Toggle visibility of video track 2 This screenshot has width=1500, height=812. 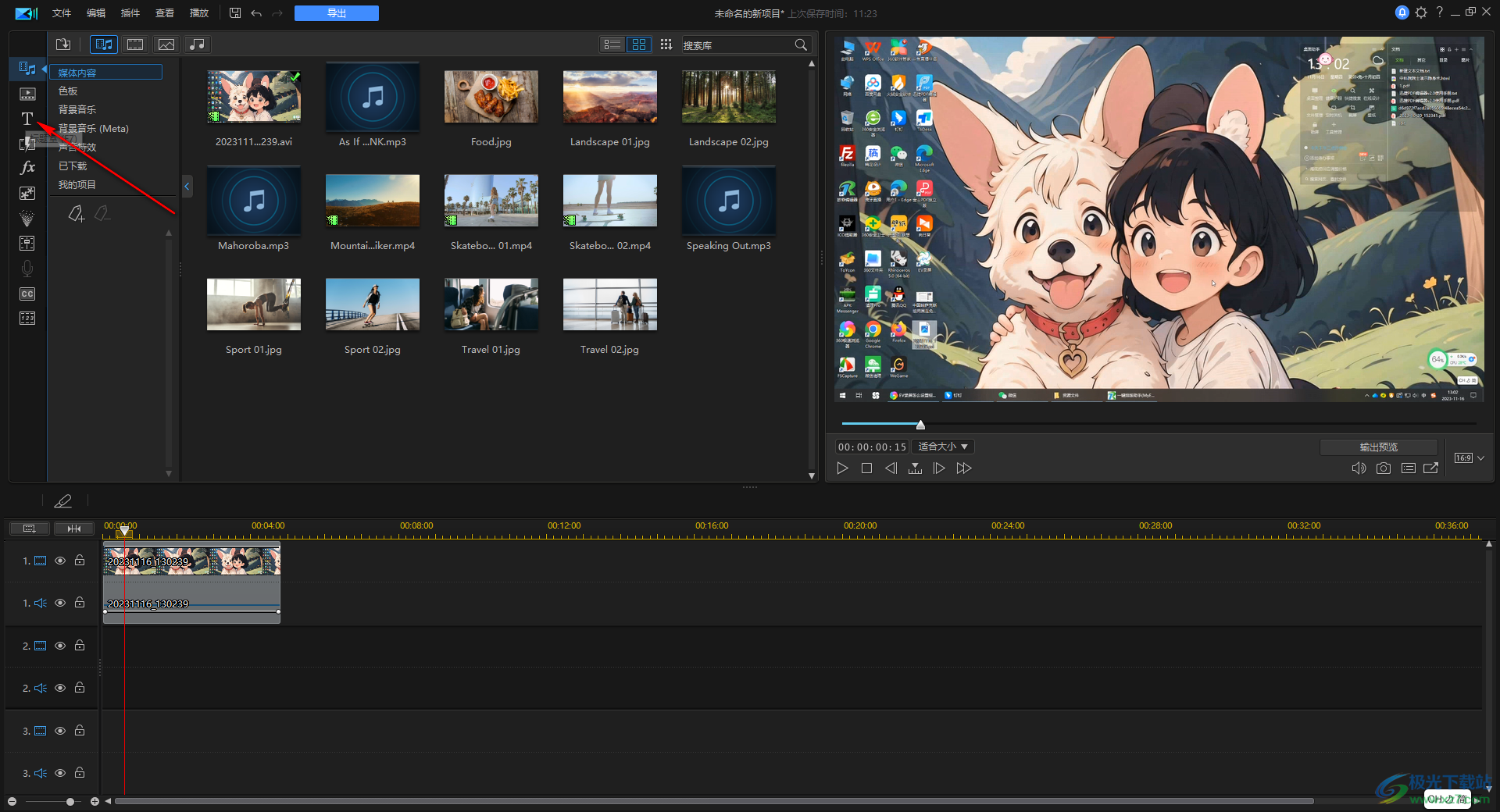[59, 646]
